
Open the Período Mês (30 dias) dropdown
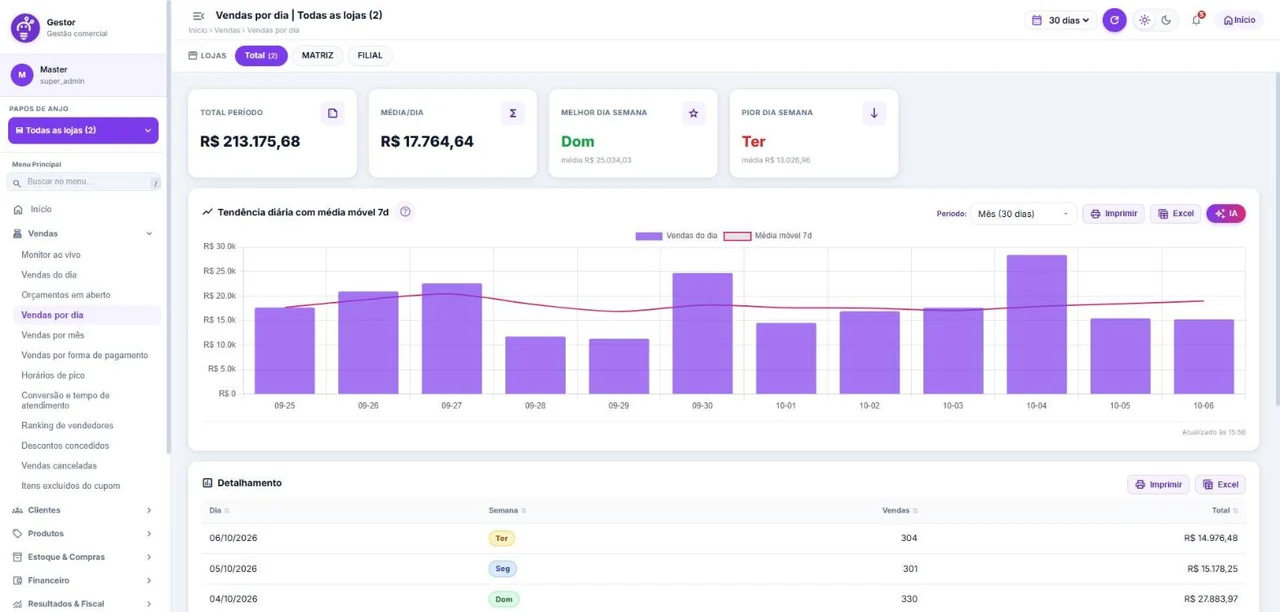point(1023,213)
